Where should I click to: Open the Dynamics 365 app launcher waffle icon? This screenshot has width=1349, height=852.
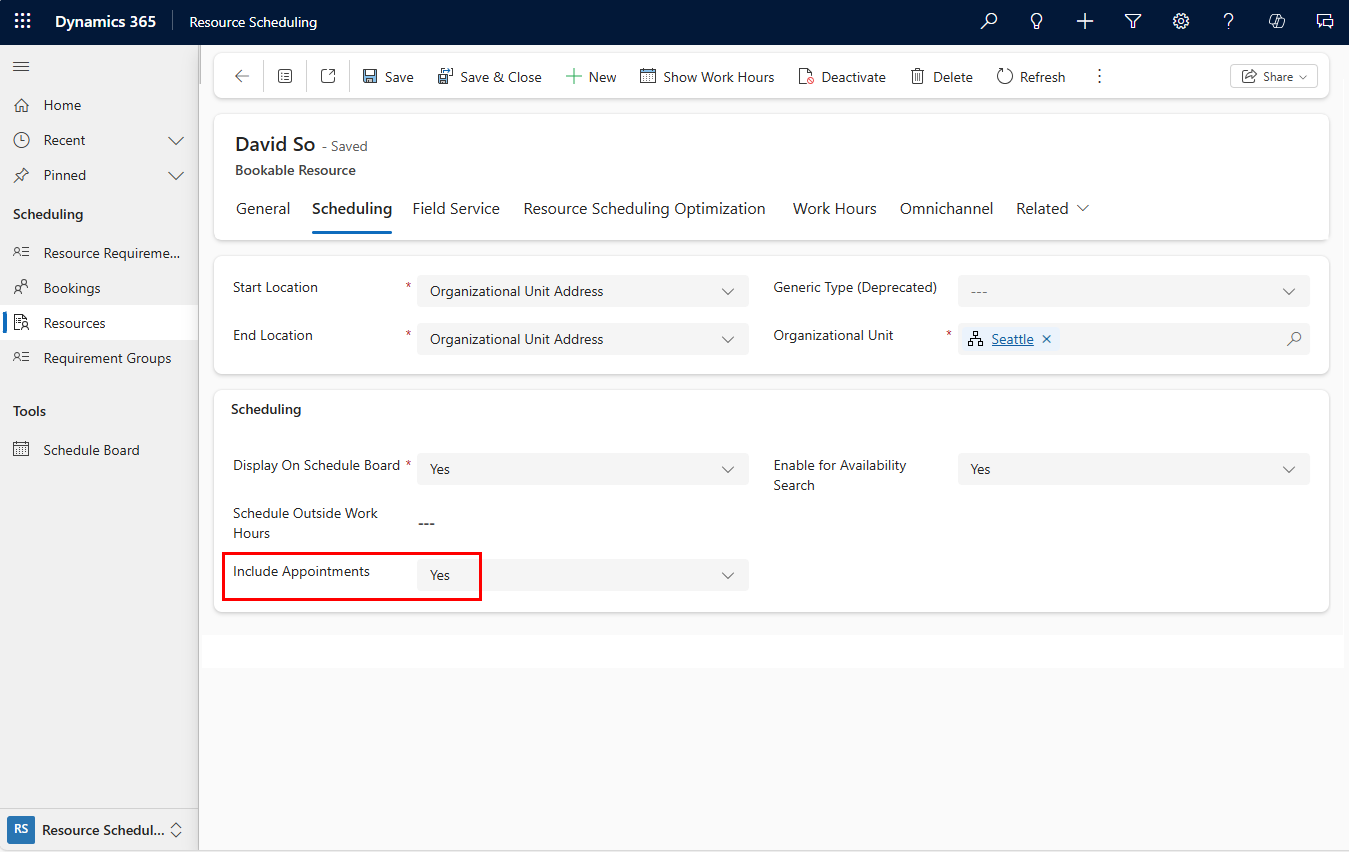click(x=21, y=20)
